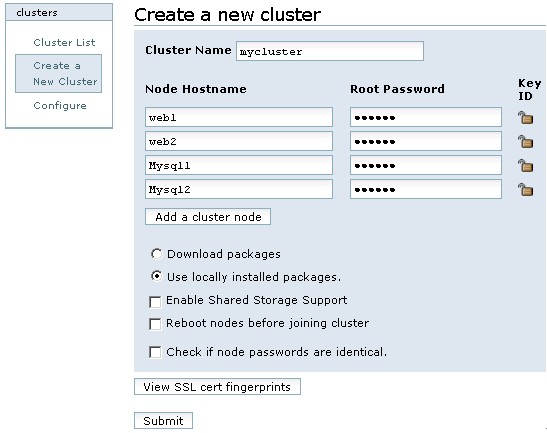Check if node passwords are identical box
Screen dimensions: 547x433
tap(155, 352)
